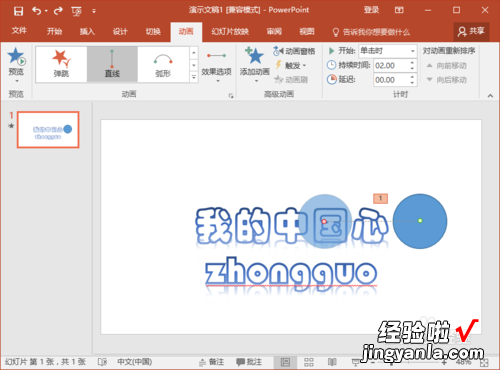This screenshot has width=500, height=370.
Task: Open the 批注 comments pane
Action: pyautogui.click(x=249, y=362)
